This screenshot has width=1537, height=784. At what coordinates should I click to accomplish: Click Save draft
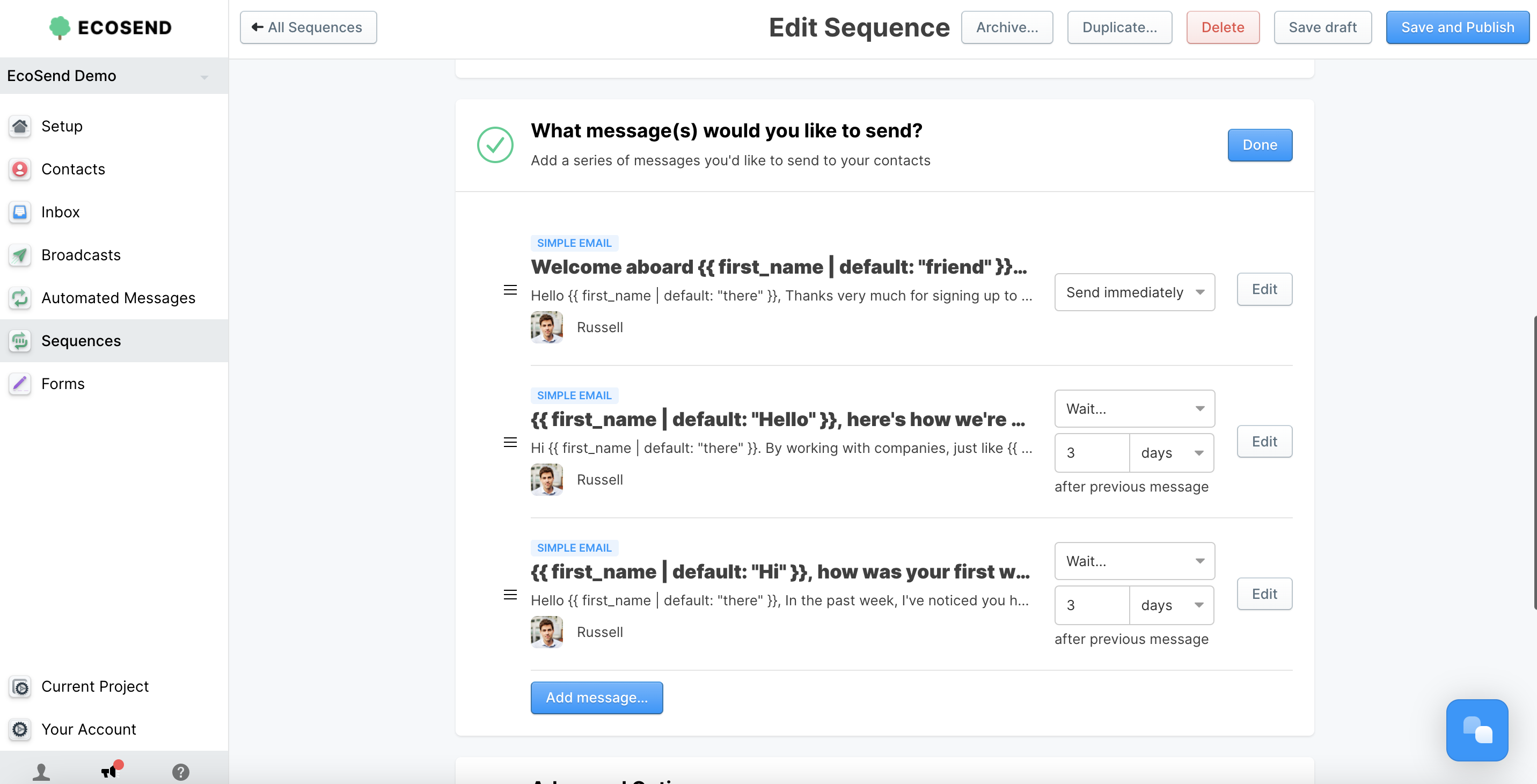click(x=1322, y=27)
